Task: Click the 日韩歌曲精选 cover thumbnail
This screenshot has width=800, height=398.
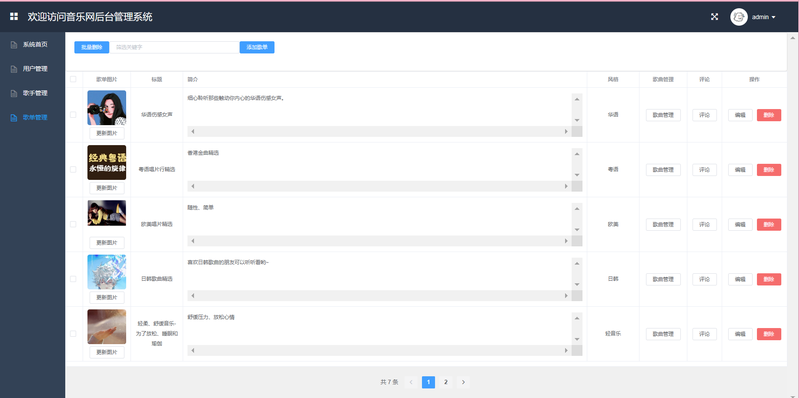Action: pos(107,272)
